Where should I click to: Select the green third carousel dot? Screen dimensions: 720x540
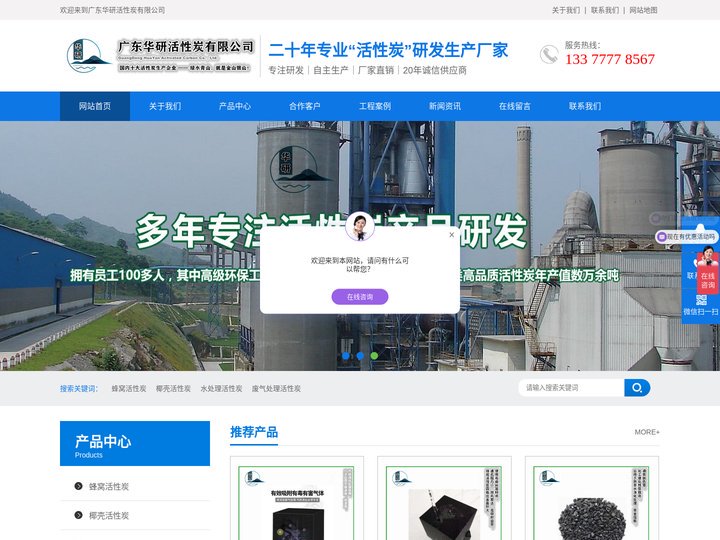coord(374,356)
